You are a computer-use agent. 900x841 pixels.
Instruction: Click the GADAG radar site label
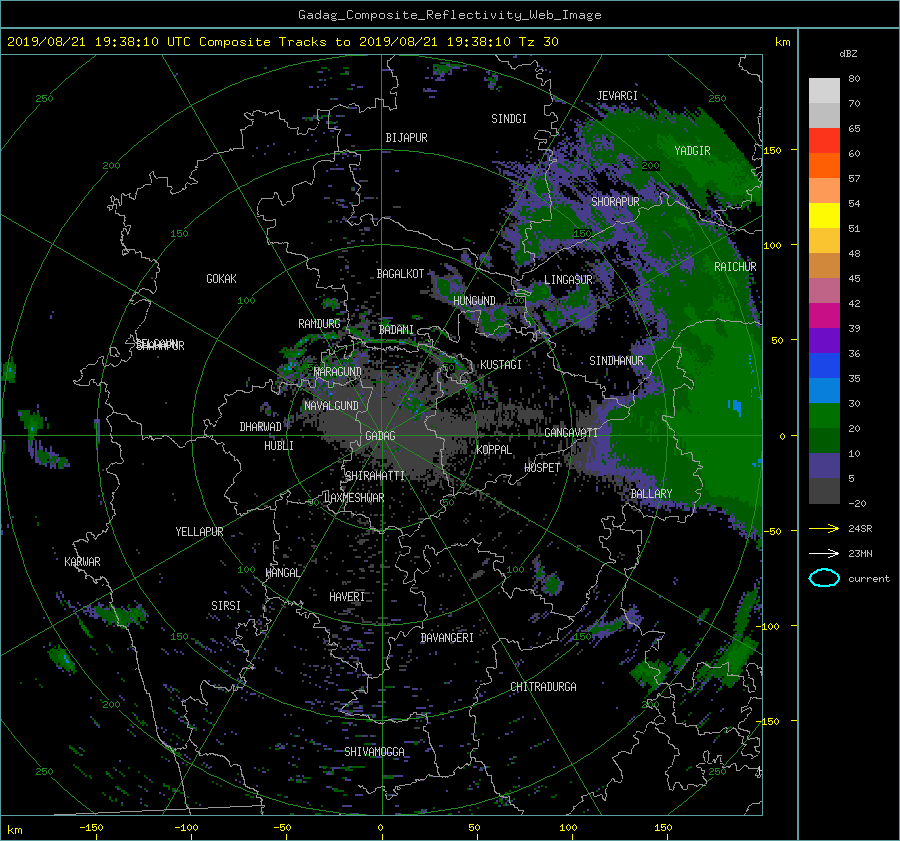click(381, 436)
